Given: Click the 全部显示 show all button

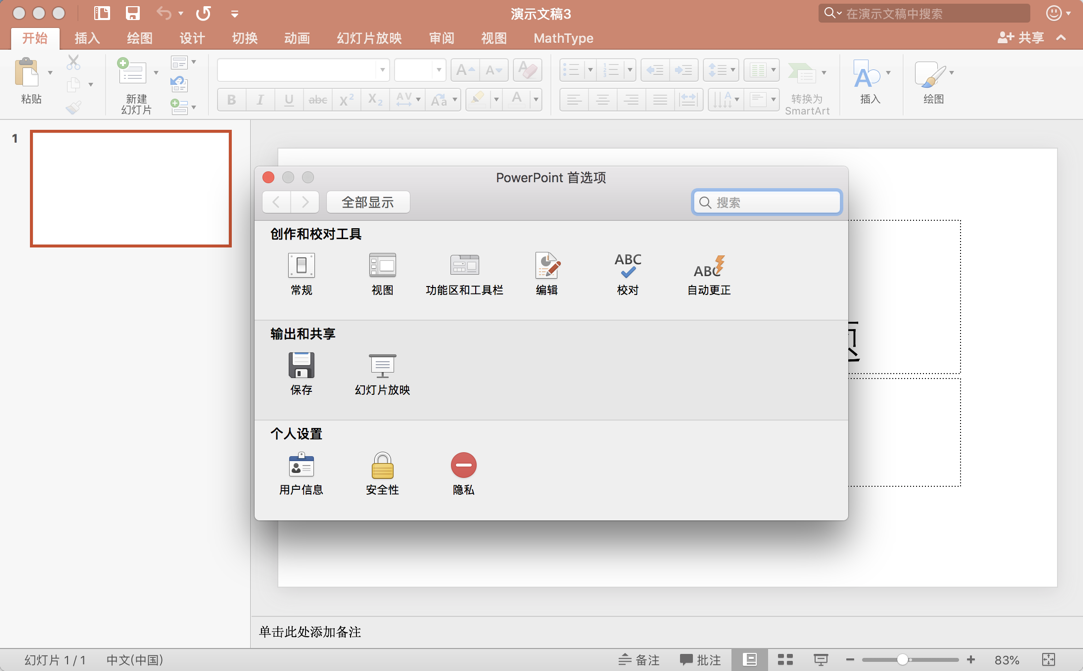Looking at the screenshot, I should pyautogui.click(x=370, y=201).
